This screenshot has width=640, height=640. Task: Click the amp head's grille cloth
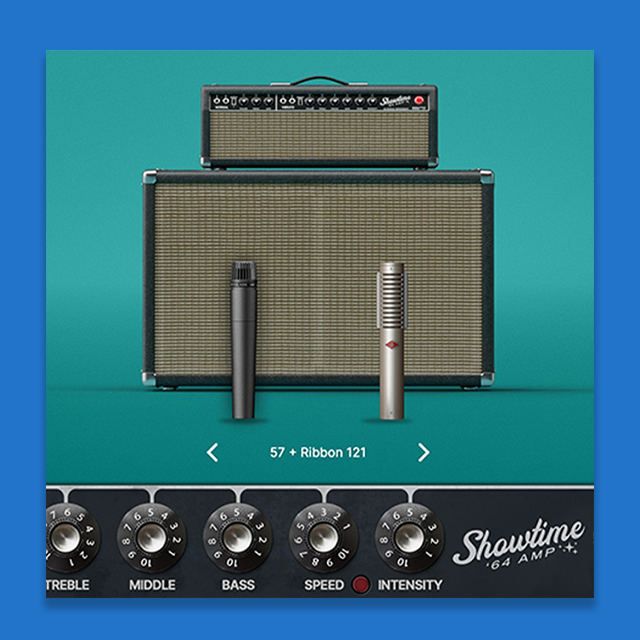point(319,139)
